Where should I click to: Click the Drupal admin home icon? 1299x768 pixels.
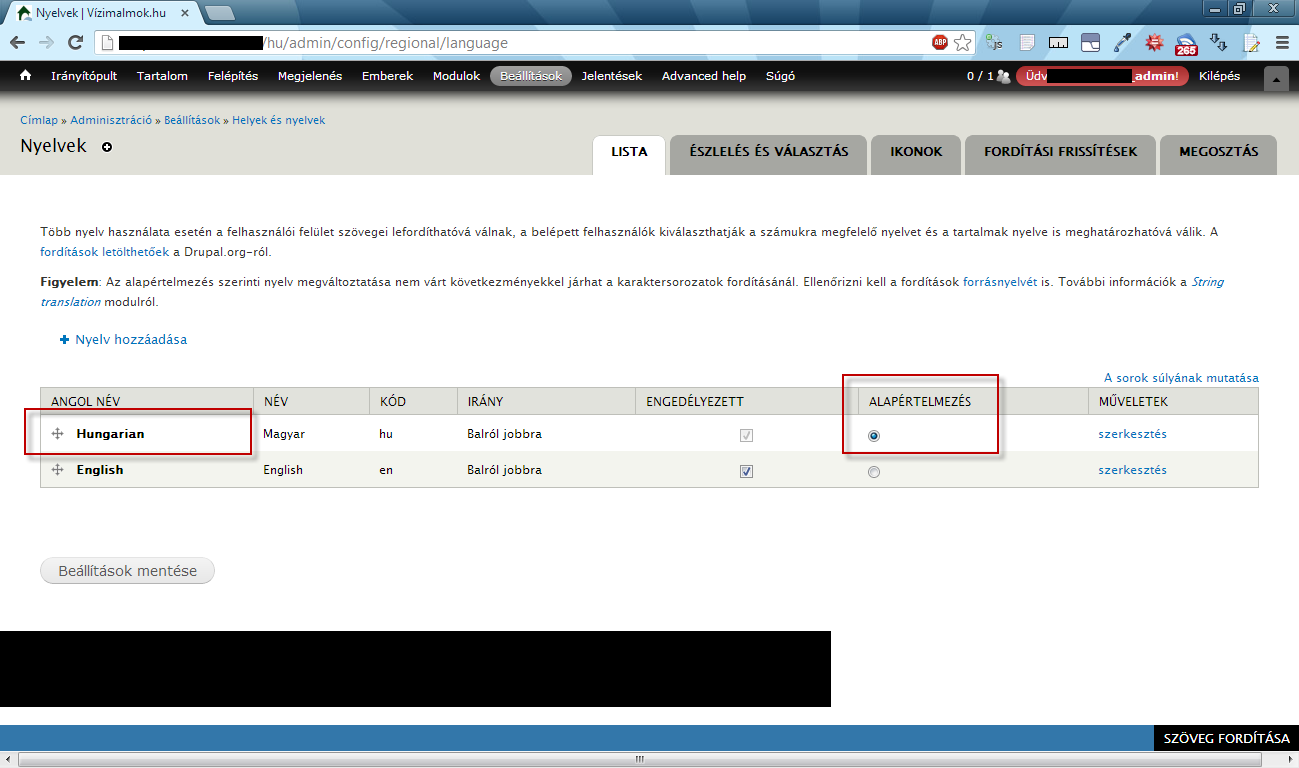point(26,76)
